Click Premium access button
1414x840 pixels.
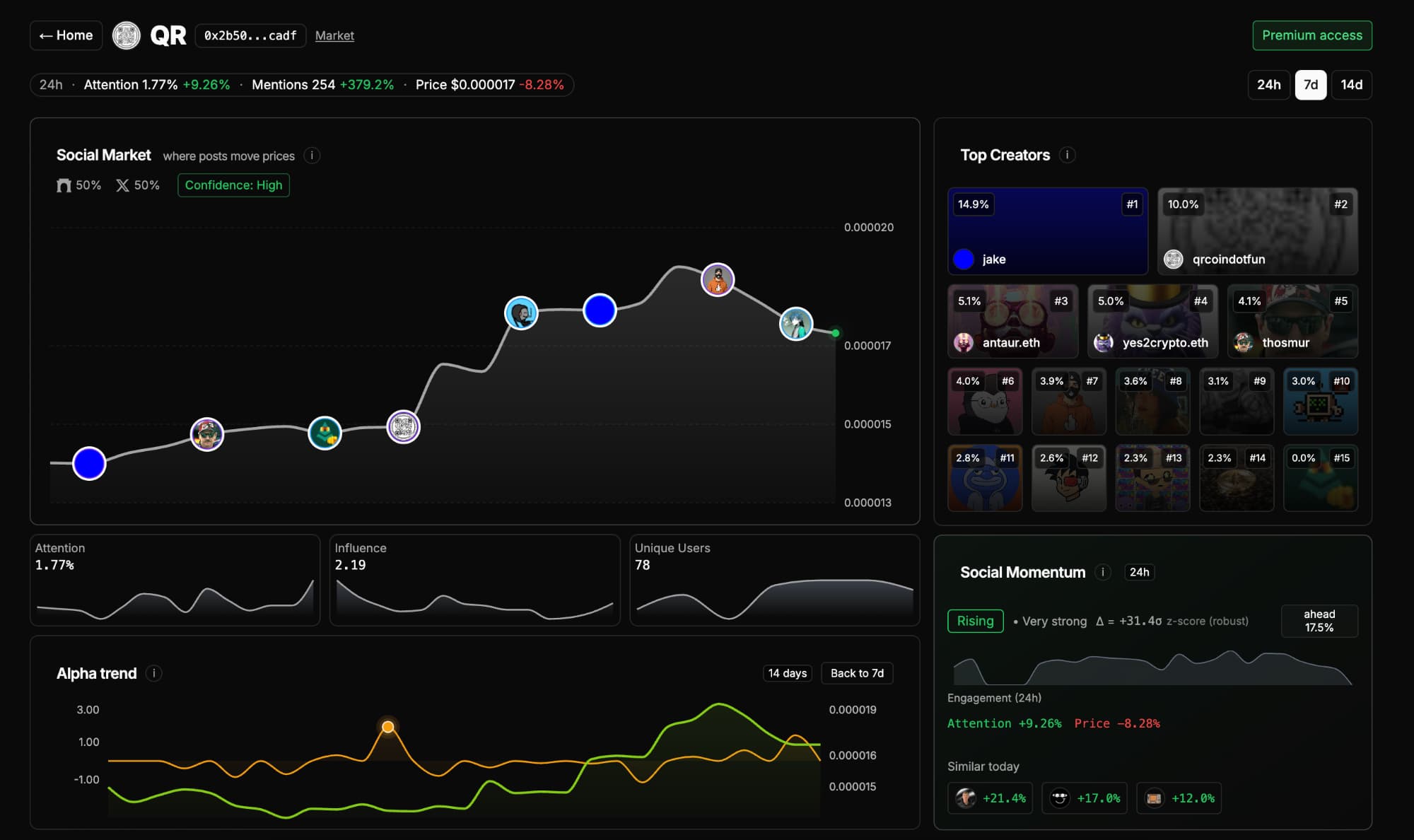coord(1311,35)
